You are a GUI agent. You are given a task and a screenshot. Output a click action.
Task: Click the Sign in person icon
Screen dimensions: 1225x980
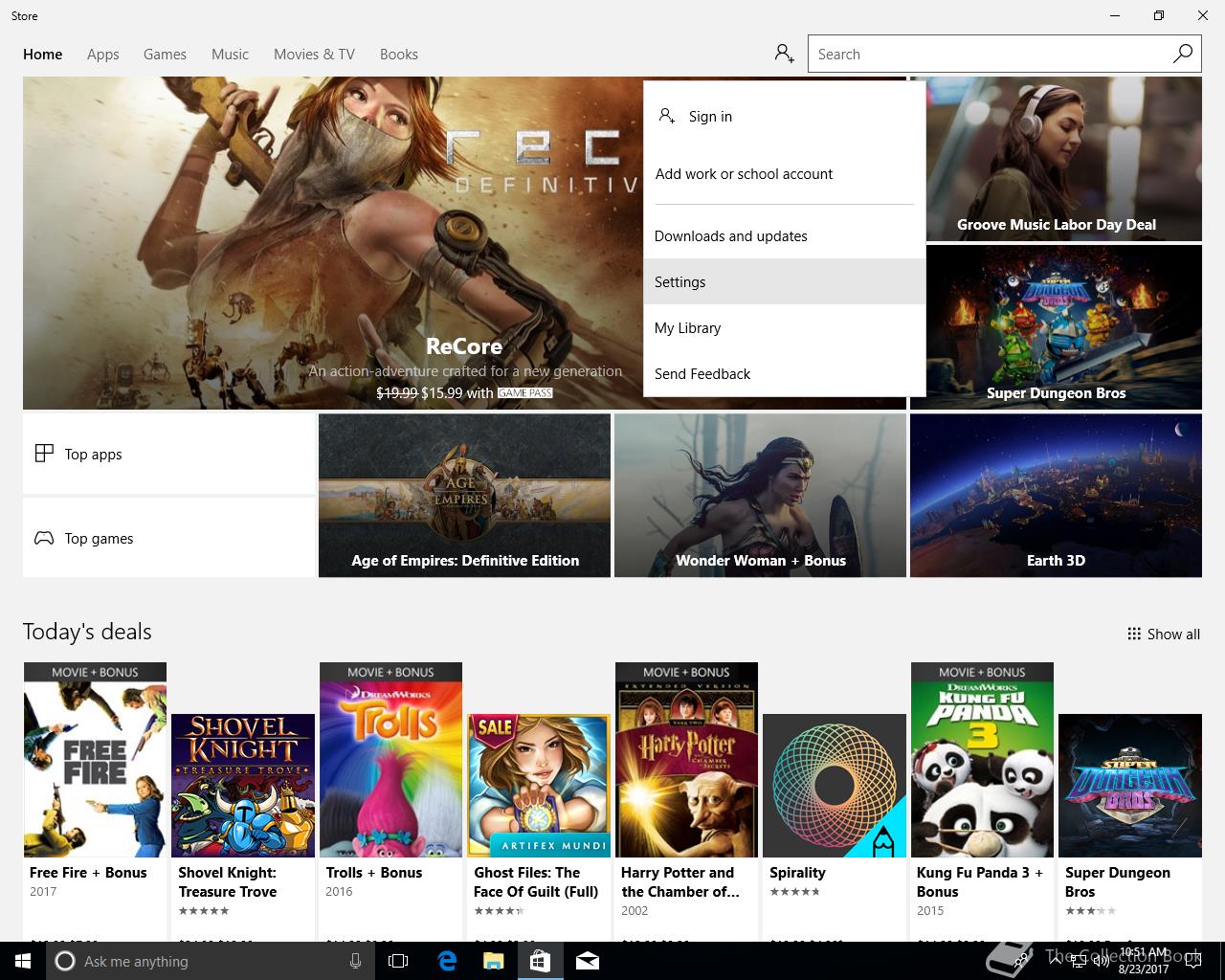click(x=667, y=116)
